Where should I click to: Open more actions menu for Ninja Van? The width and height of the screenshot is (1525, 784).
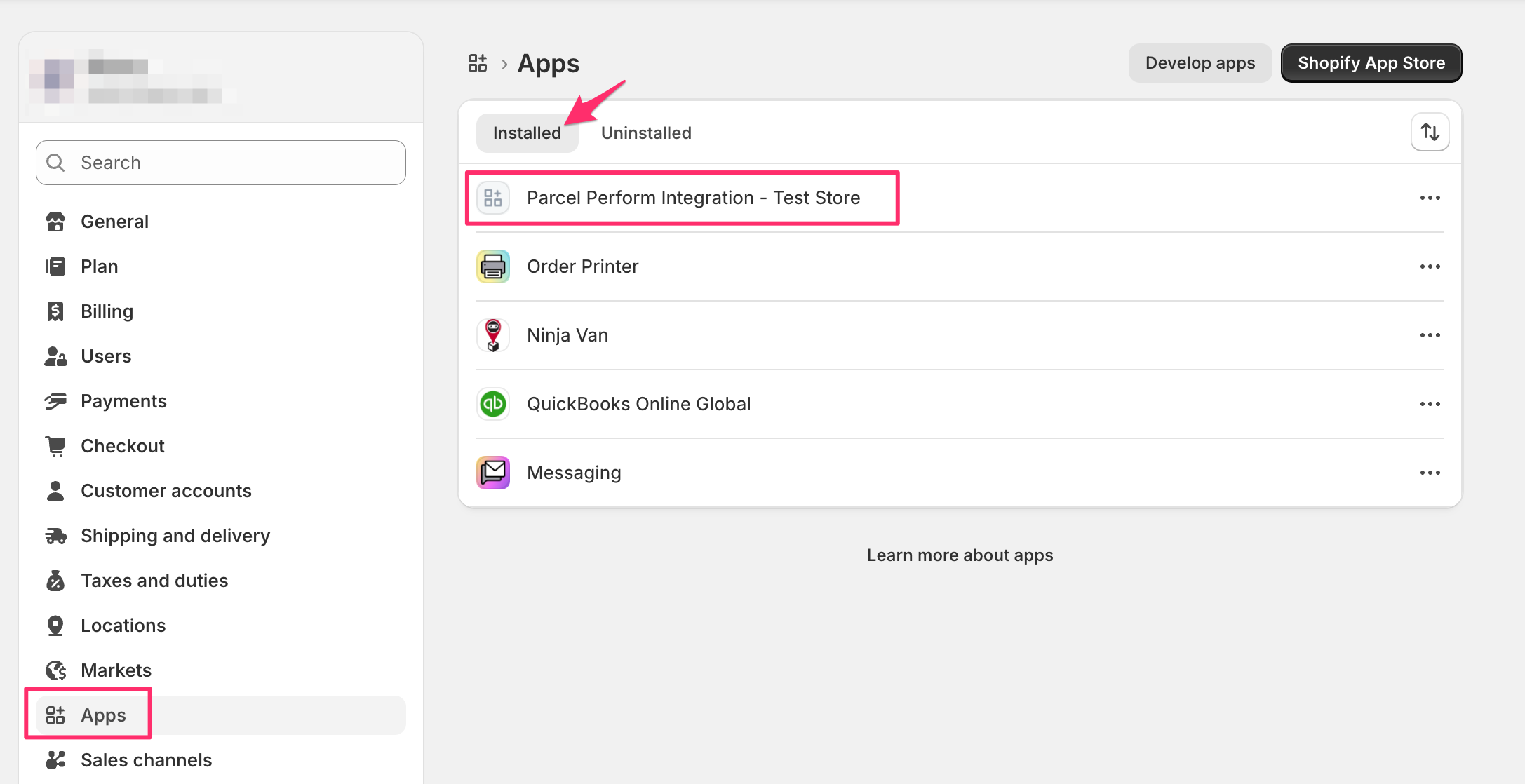tap(1430, 335)
